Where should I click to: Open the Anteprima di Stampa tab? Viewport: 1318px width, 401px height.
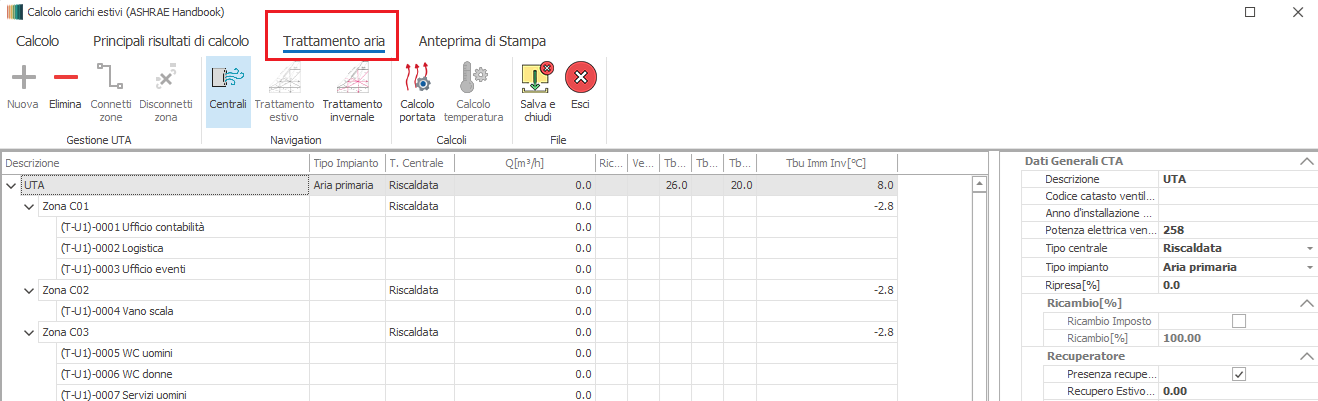pyautogui.click(x=482, y=41)
